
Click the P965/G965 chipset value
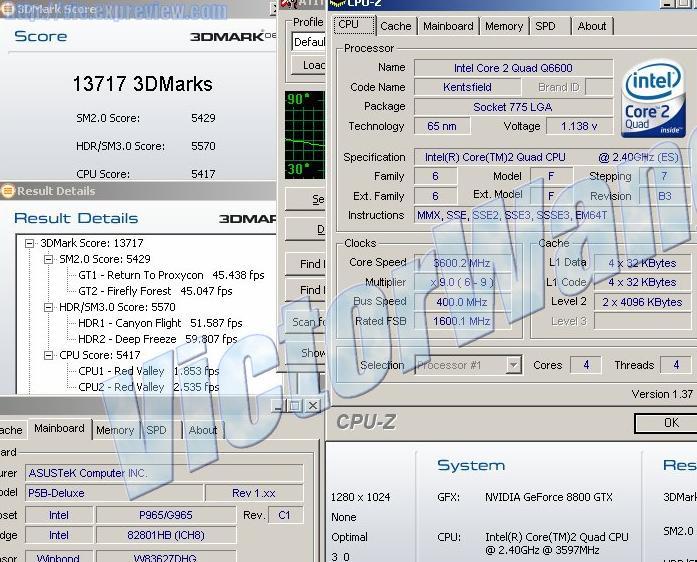(166, 515)
